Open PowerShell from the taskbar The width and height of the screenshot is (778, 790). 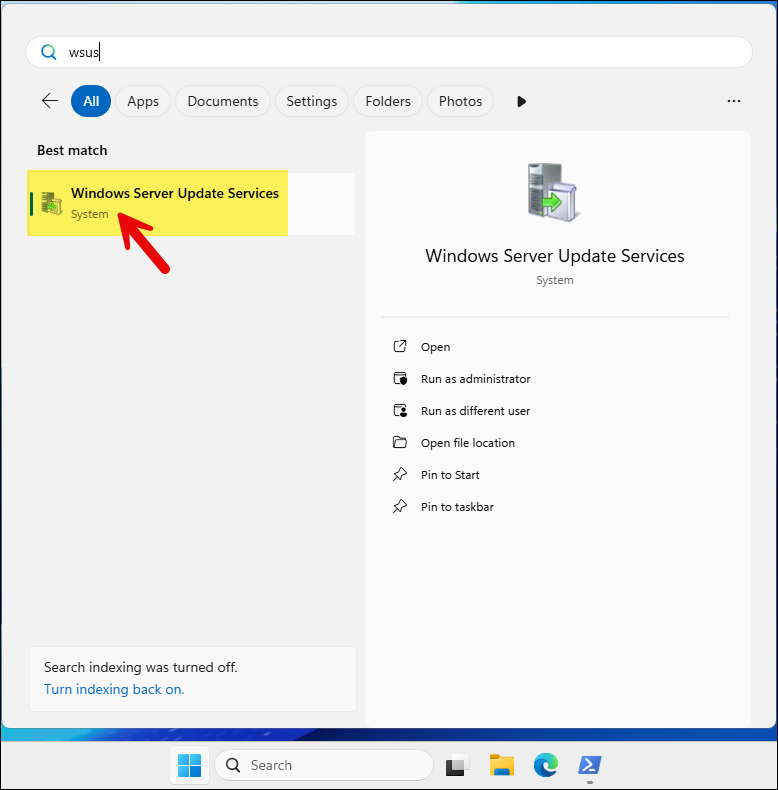coord(589,765)
